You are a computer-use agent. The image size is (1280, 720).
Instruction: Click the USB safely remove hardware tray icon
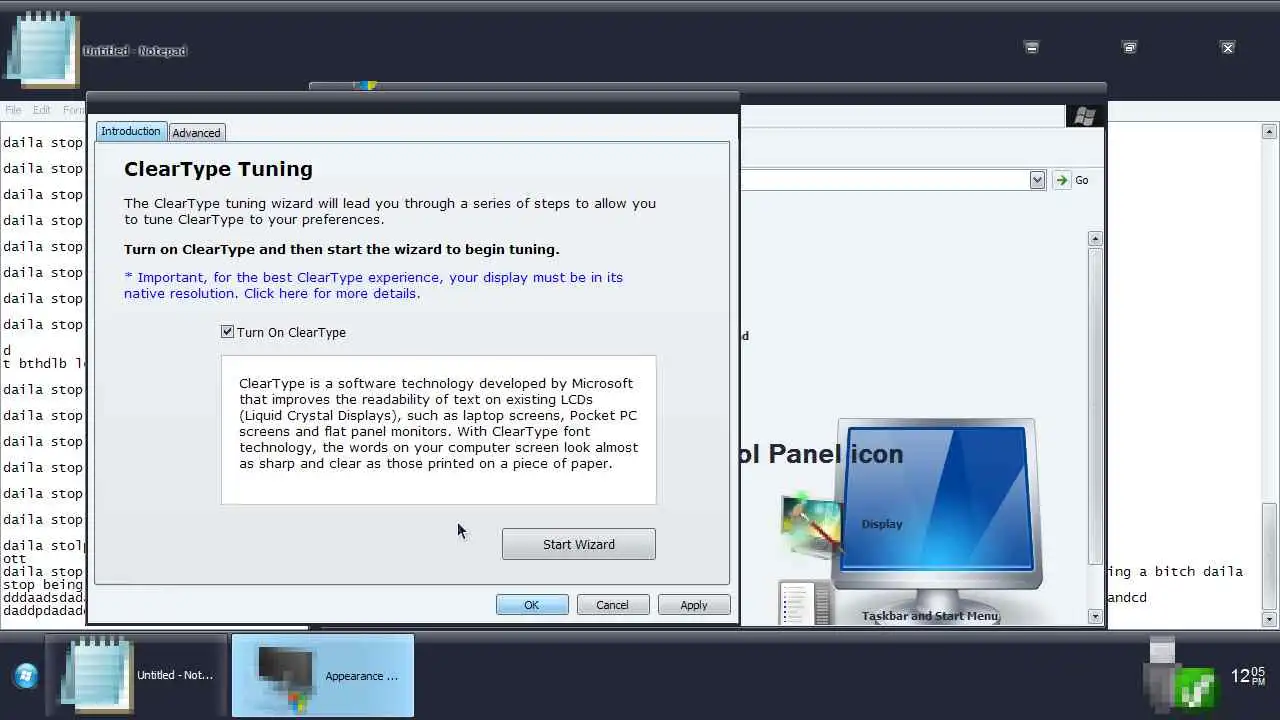click(x=1160, y=673)
